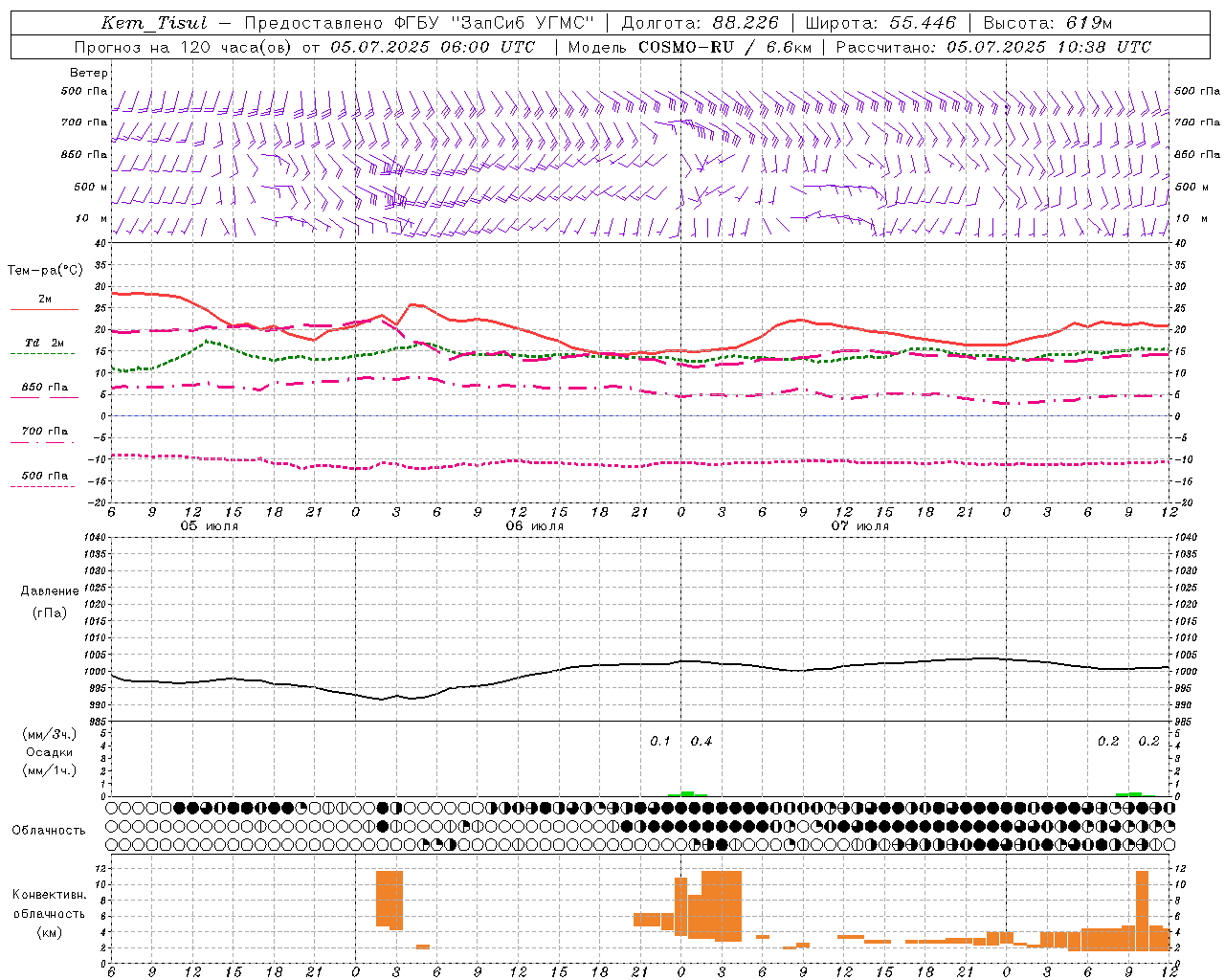Click the 700 гПа temperature legend entry
This screenshot has width=1225, height=980.
[45, 432]
